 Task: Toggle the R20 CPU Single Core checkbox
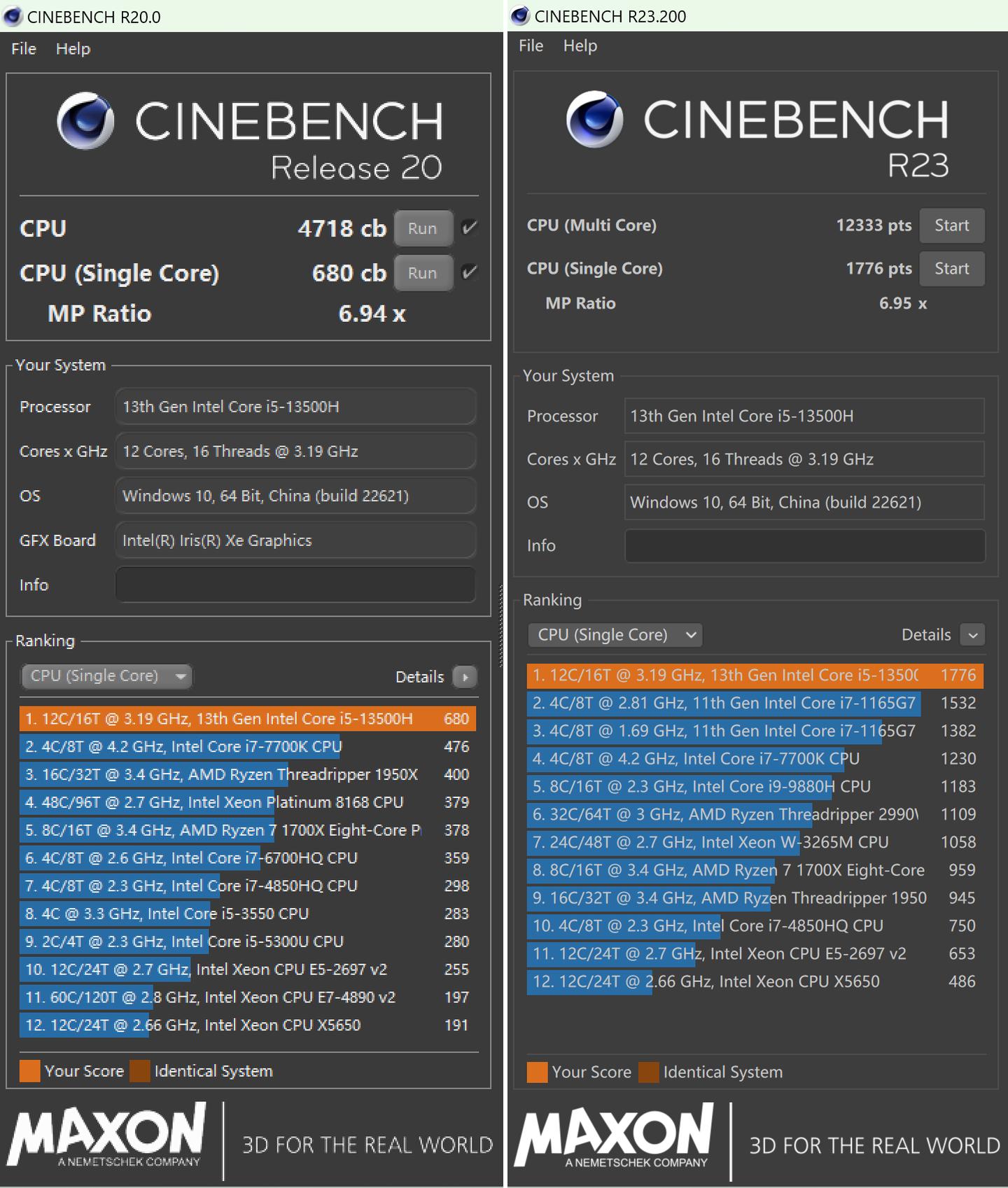coord(470,272)
